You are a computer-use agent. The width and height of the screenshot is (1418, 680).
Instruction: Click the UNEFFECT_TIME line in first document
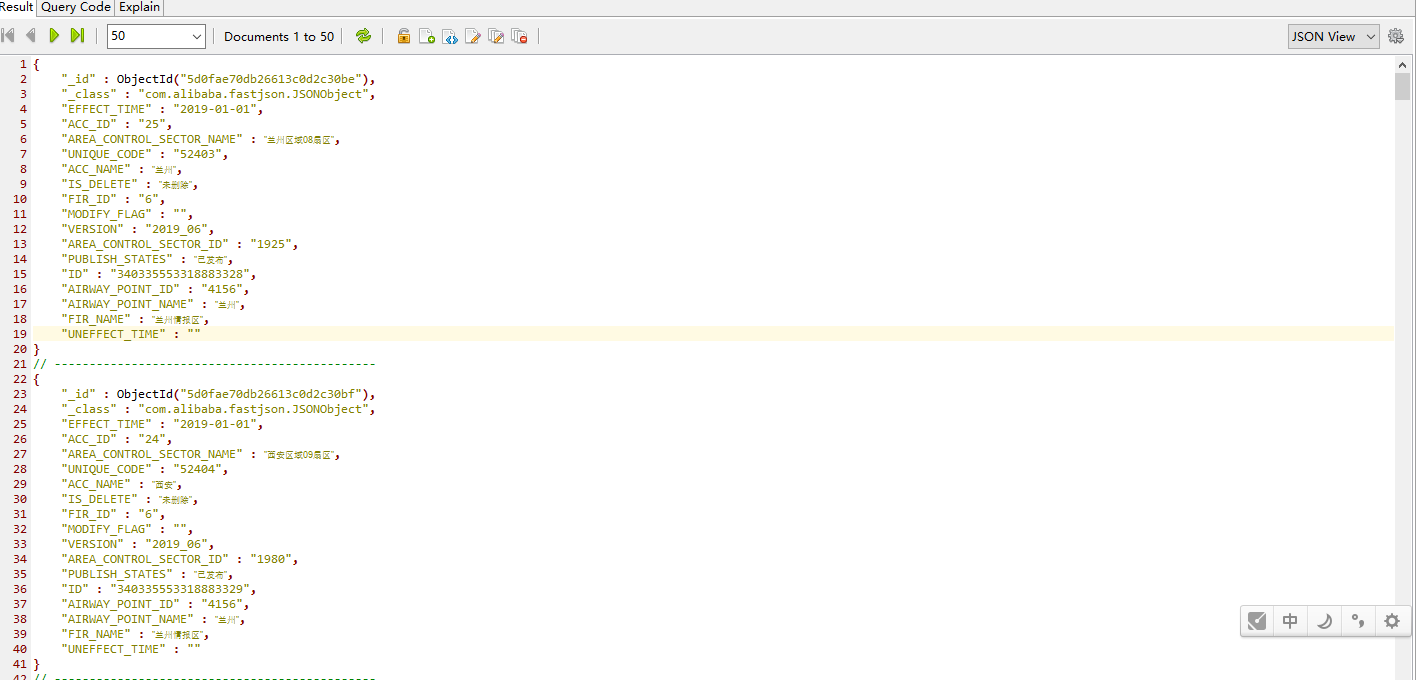coord(131,334)
